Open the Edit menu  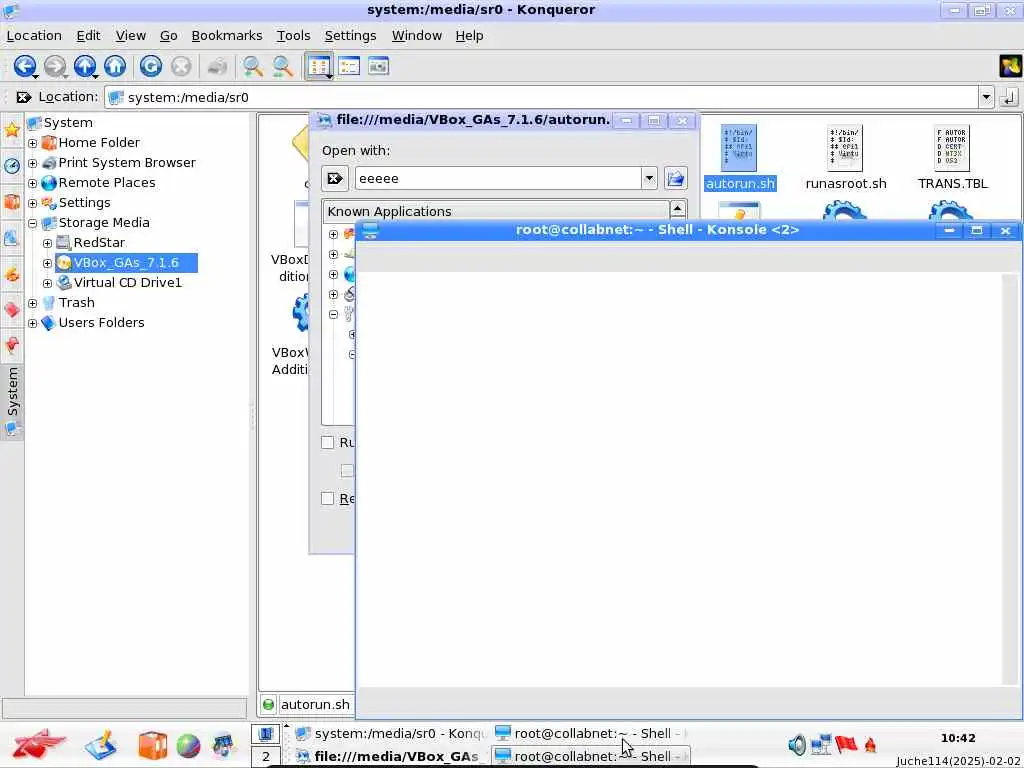click(88, 35)
